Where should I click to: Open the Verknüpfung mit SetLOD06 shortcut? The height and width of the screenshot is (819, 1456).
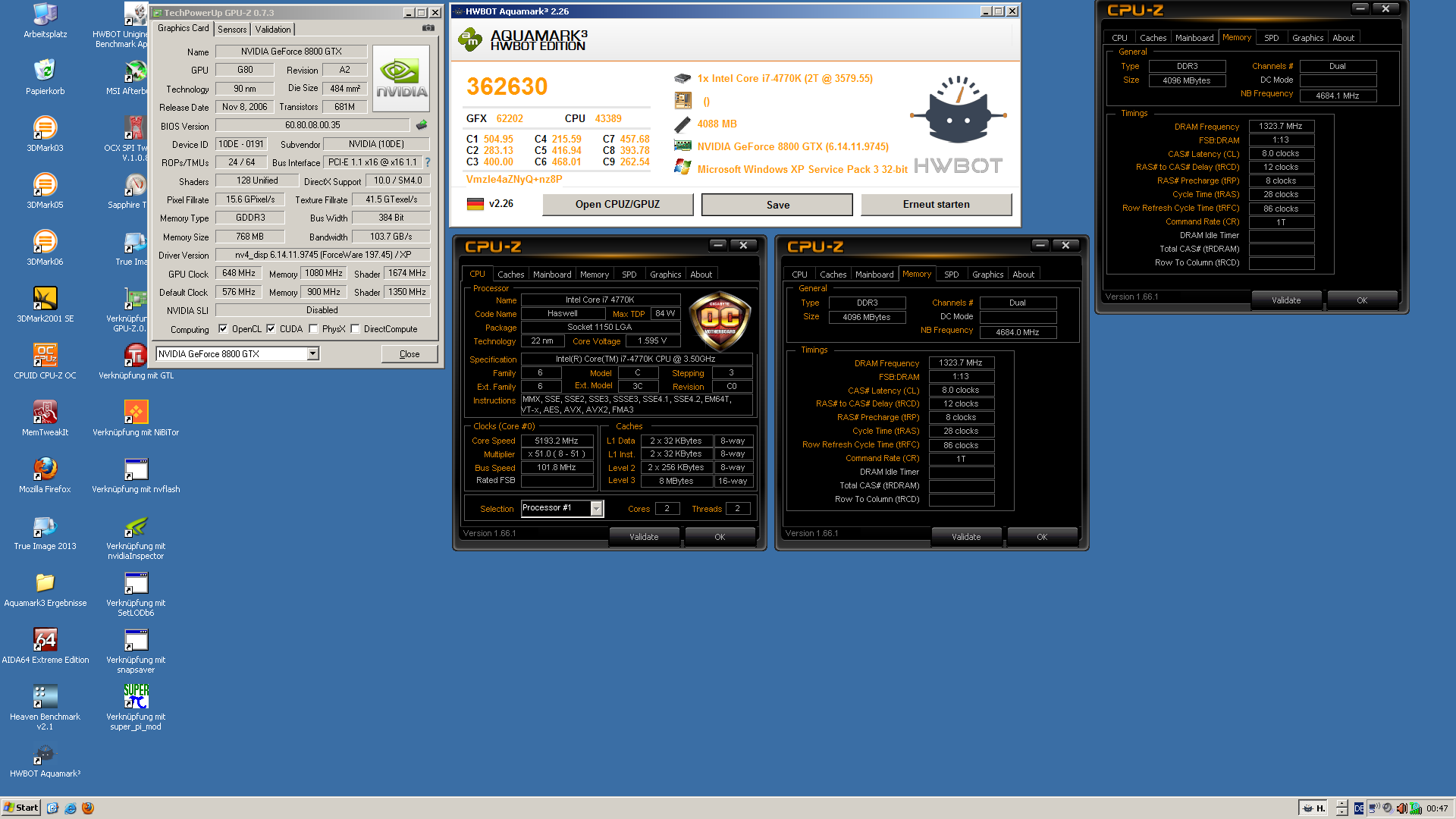(136, 595)
